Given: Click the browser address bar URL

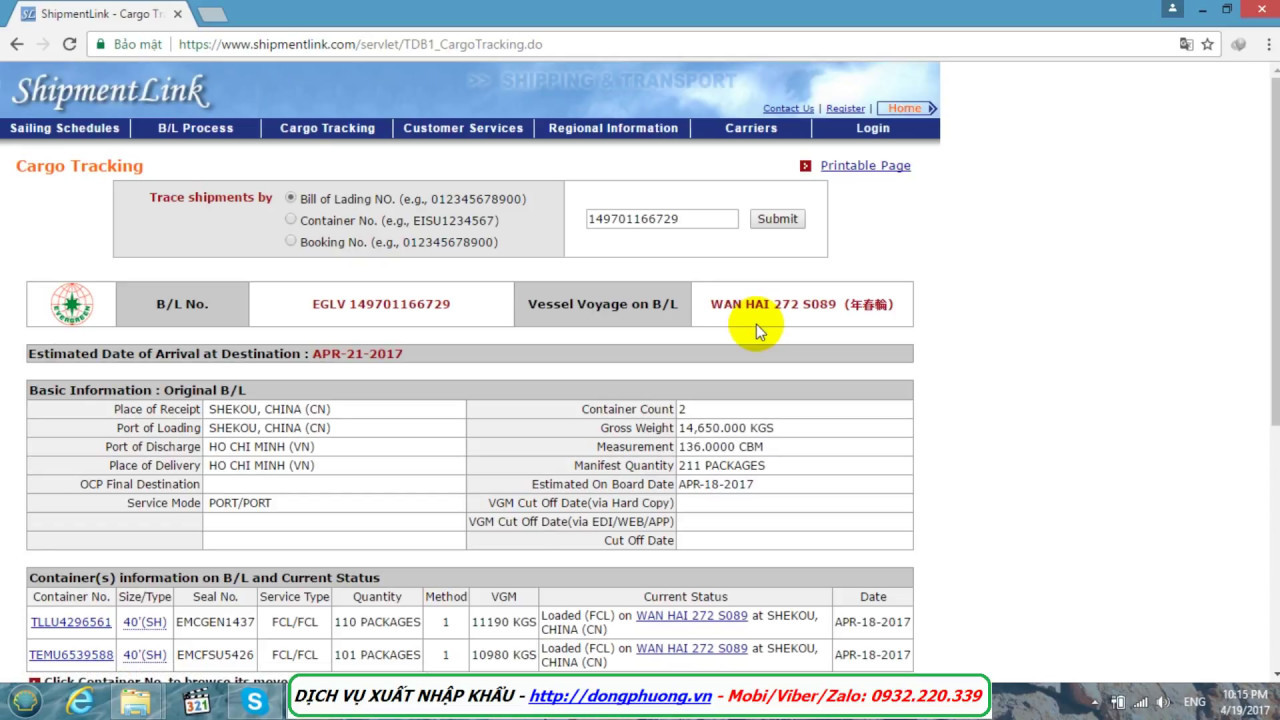Looking at the screenshot, I should click(360, 44).
